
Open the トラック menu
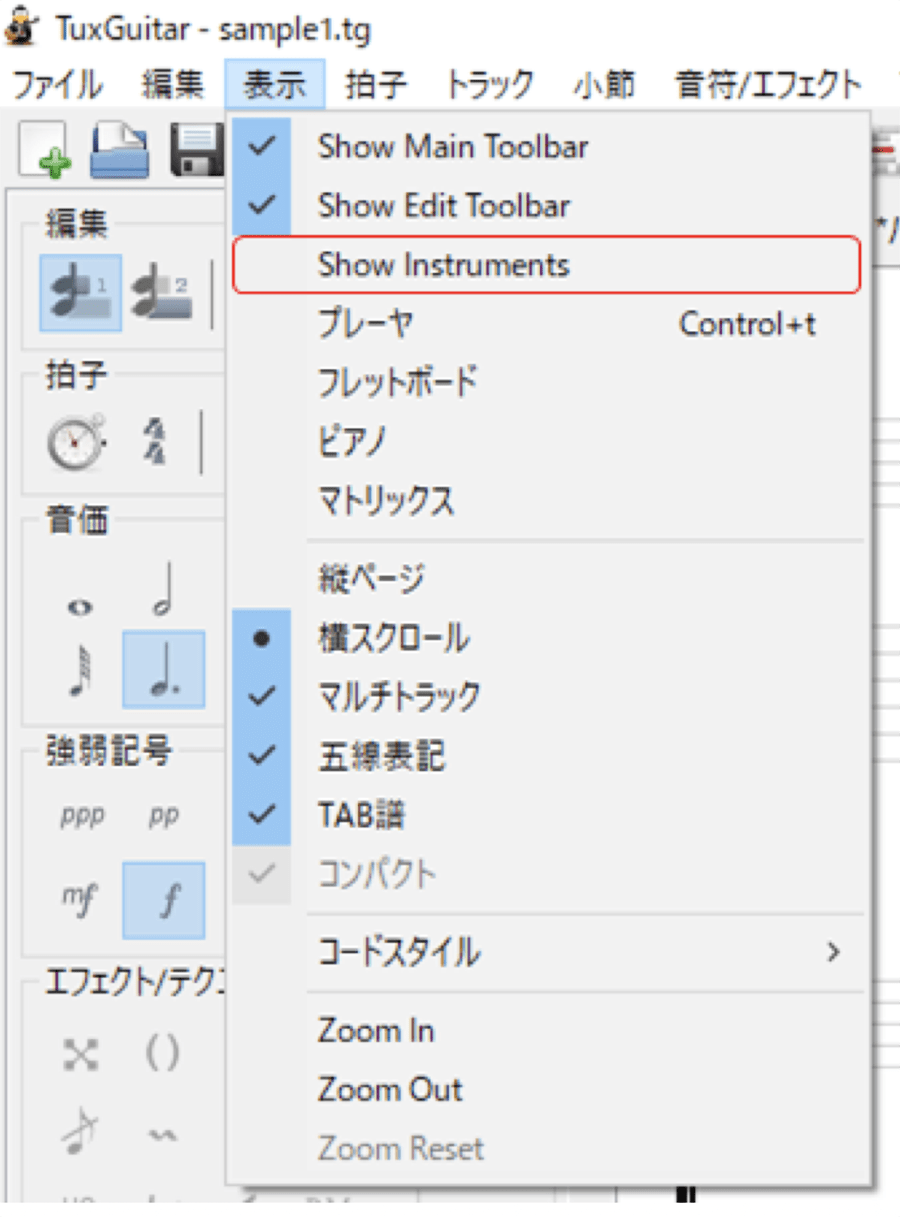(490, 85)
